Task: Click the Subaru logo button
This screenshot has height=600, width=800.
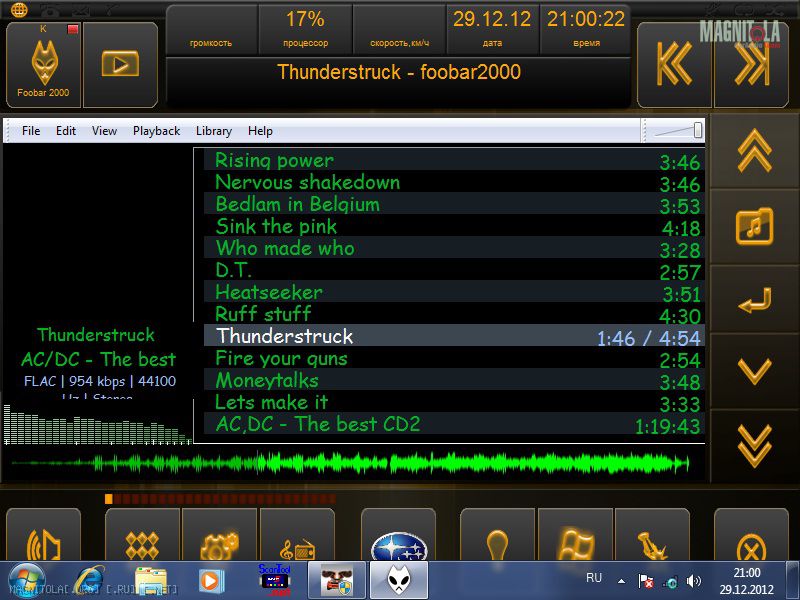Action: click(x=398, y=535)
